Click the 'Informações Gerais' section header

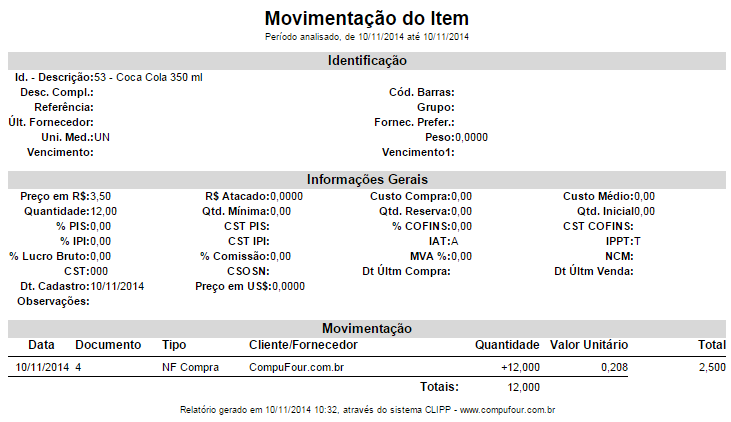[x=366, y=180]
